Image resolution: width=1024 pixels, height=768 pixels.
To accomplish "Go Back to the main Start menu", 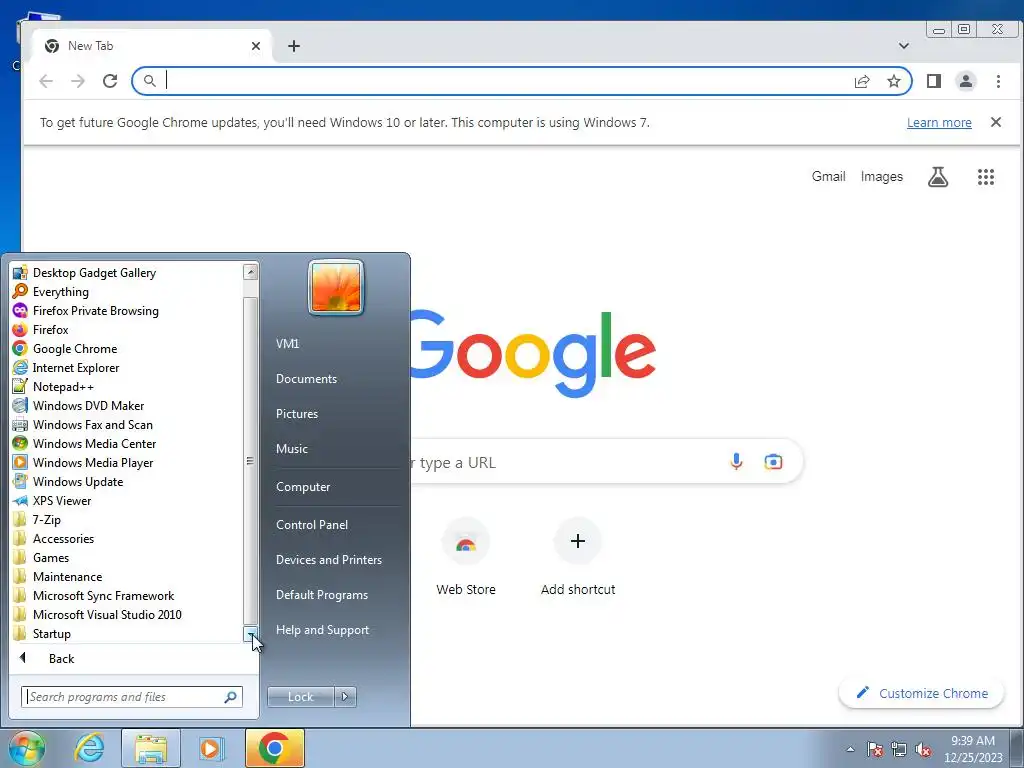I will pos(134,658).
